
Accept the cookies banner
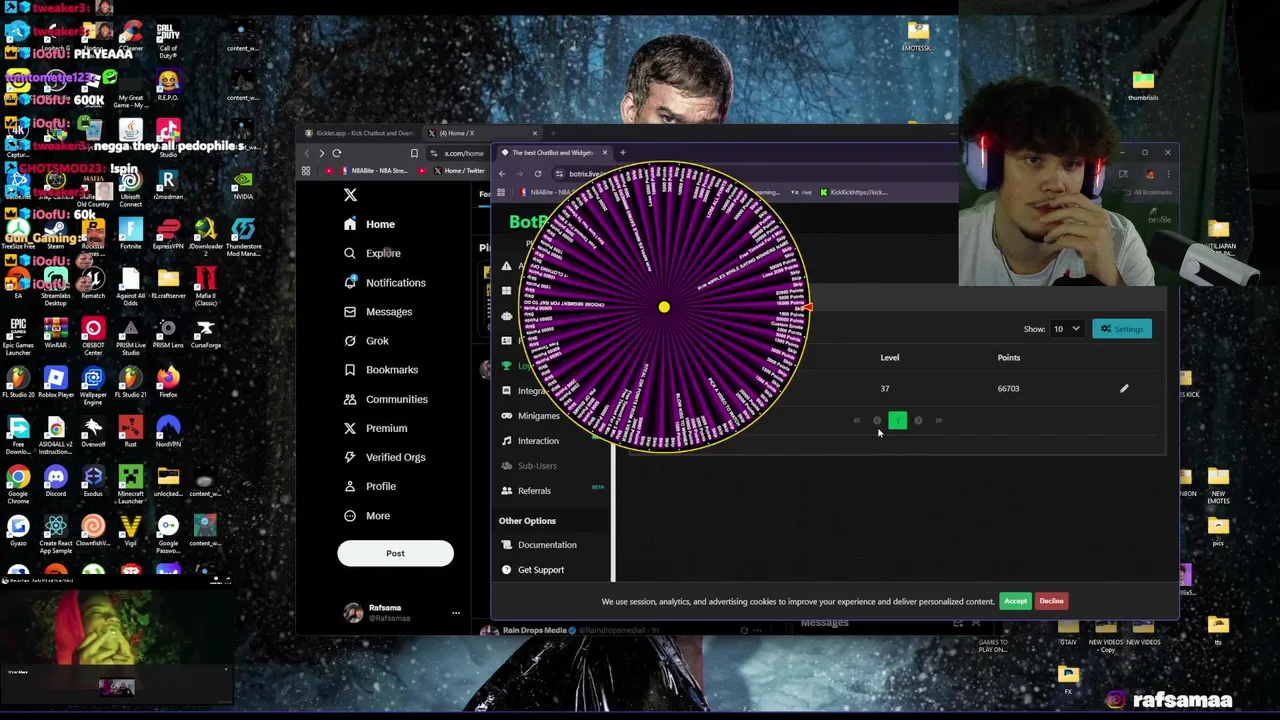(1015, 601)
